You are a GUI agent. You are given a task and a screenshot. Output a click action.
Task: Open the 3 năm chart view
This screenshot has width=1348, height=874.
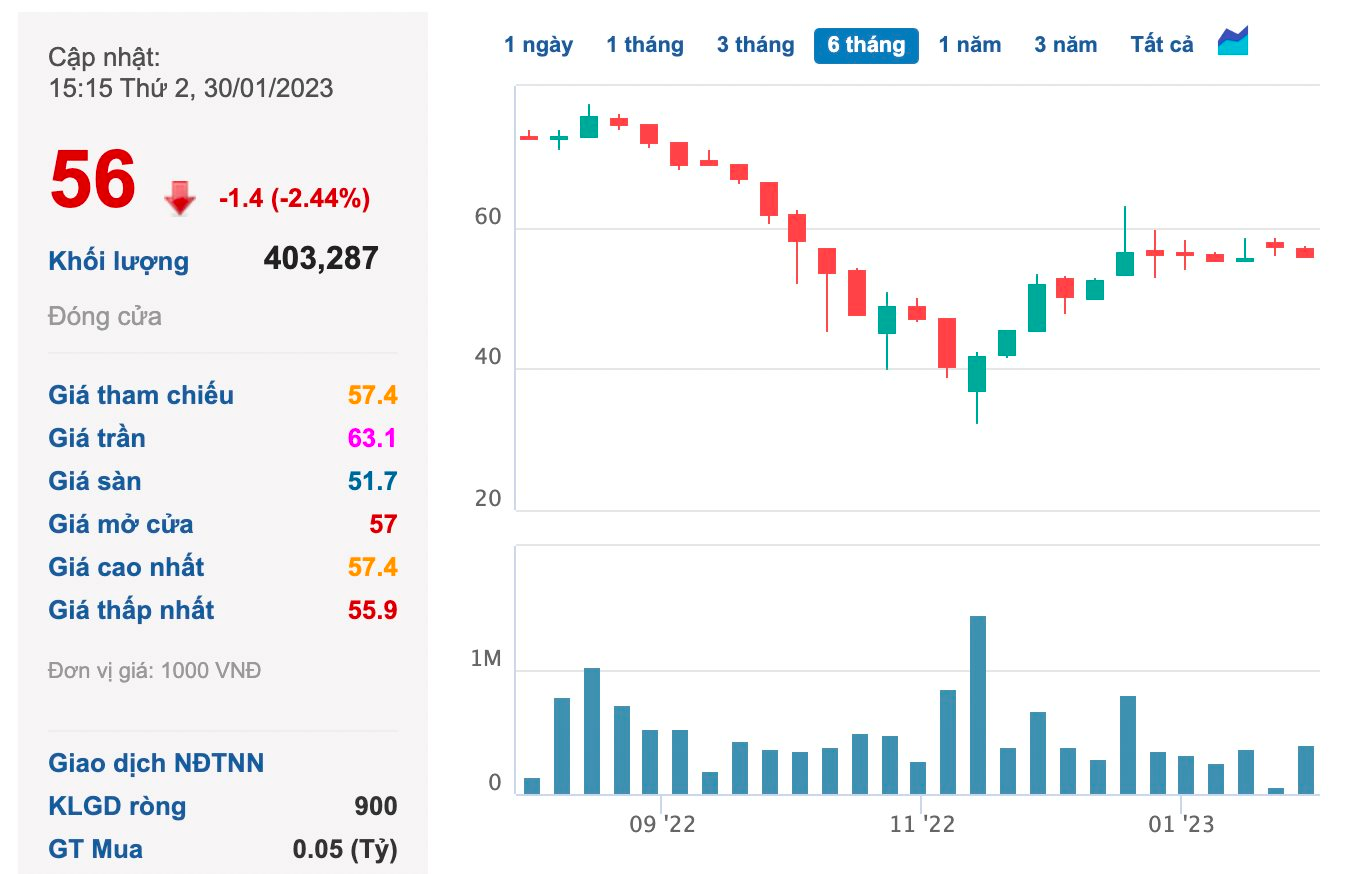tap(1065, 45)
